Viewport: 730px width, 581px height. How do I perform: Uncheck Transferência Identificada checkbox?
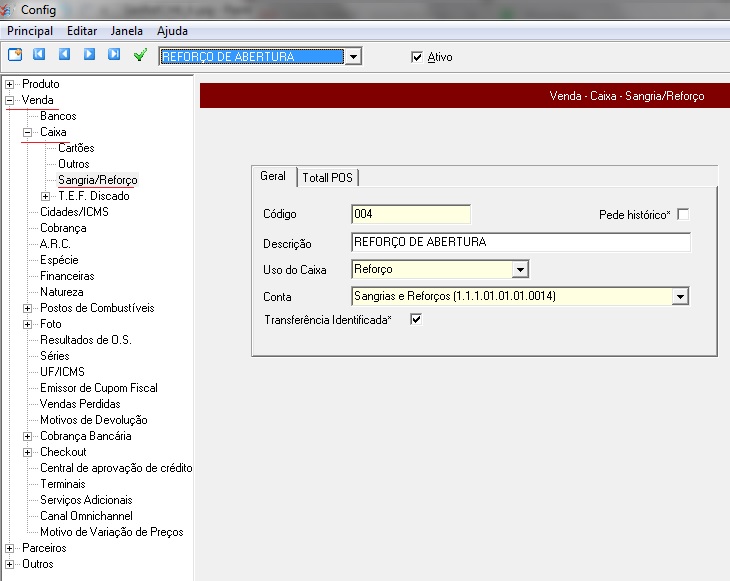point(416,319)
